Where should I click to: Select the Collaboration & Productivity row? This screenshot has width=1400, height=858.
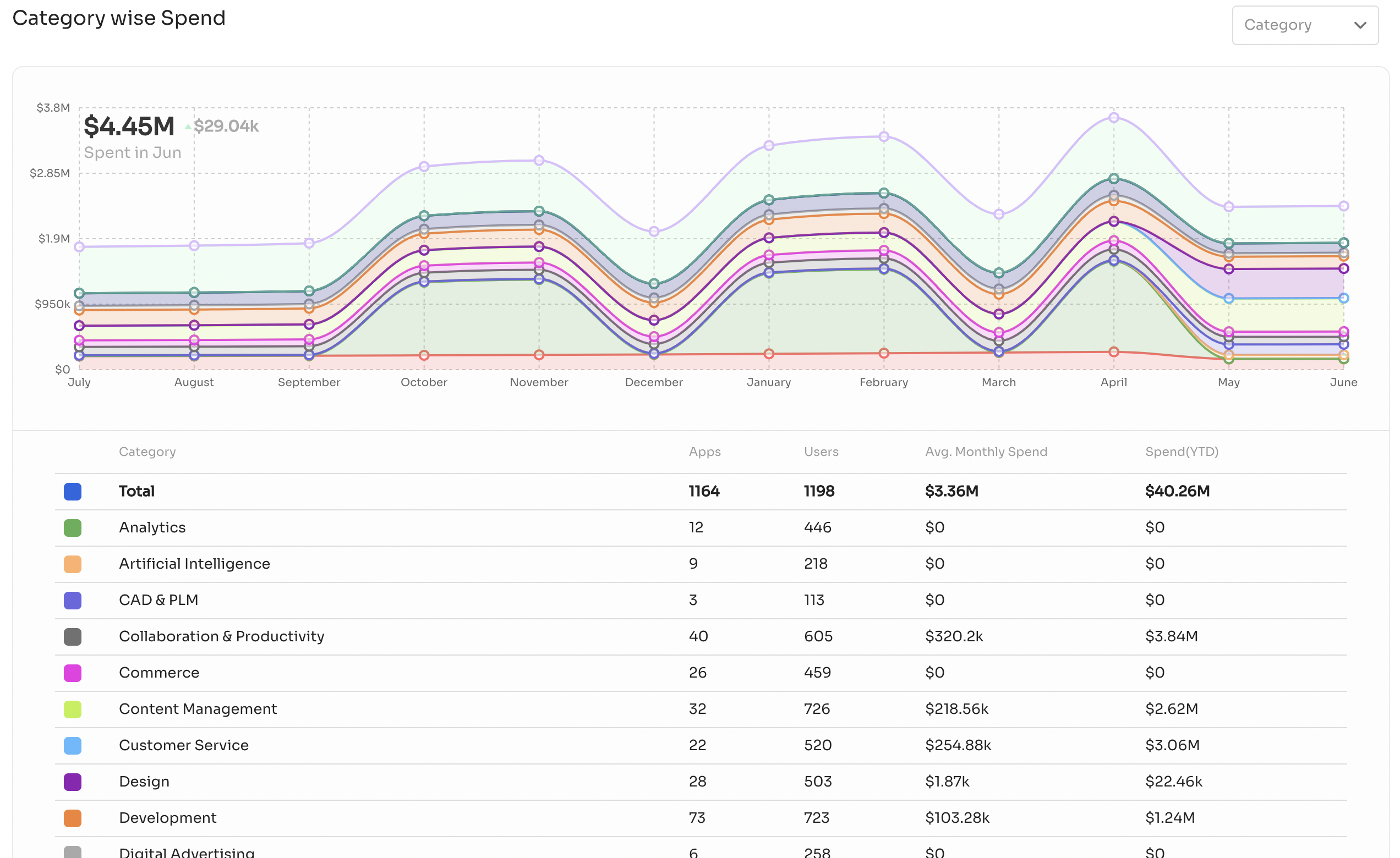coord(701,637)
